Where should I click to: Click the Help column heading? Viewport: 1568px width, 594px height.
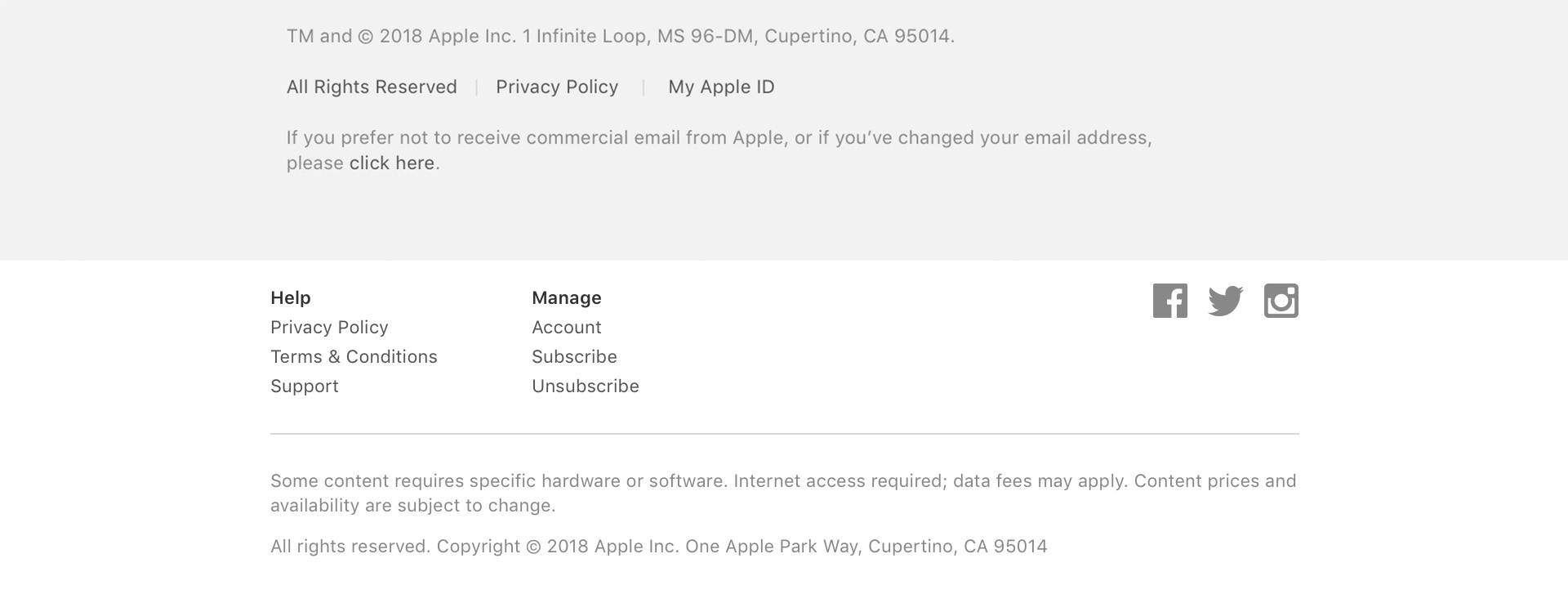[290, 297]
